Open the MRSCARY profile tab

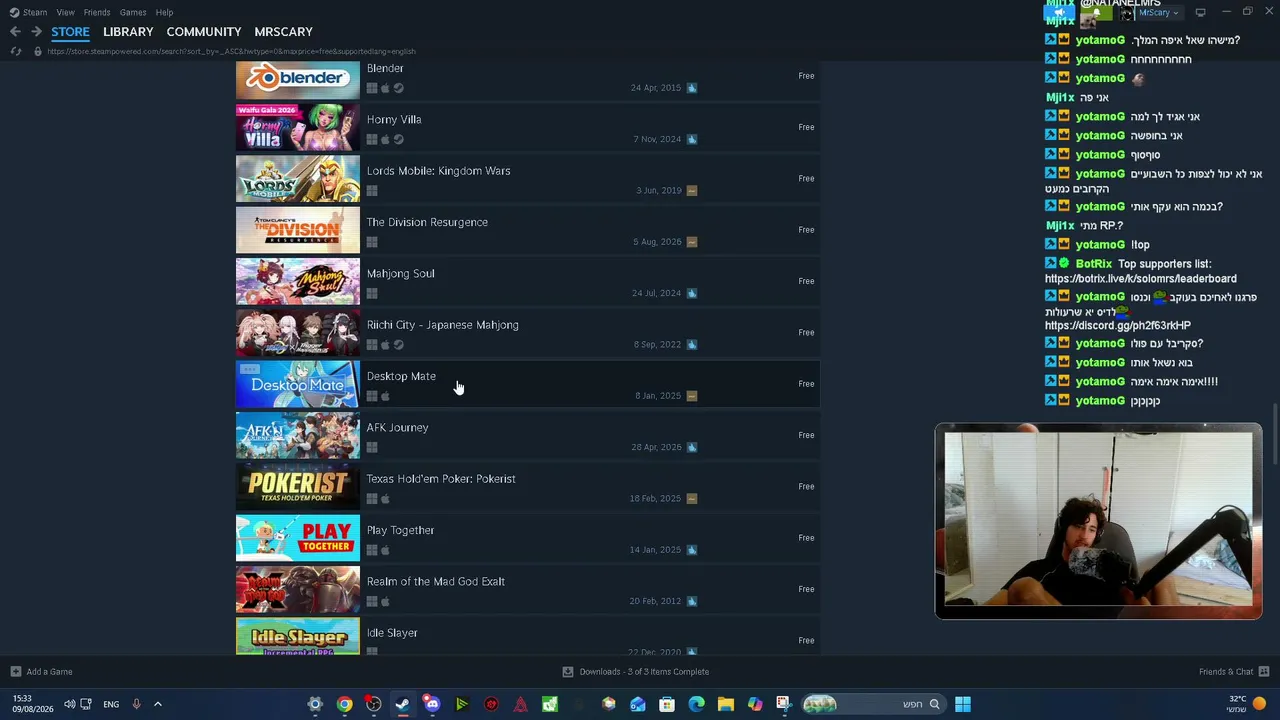tap(284, 32)
